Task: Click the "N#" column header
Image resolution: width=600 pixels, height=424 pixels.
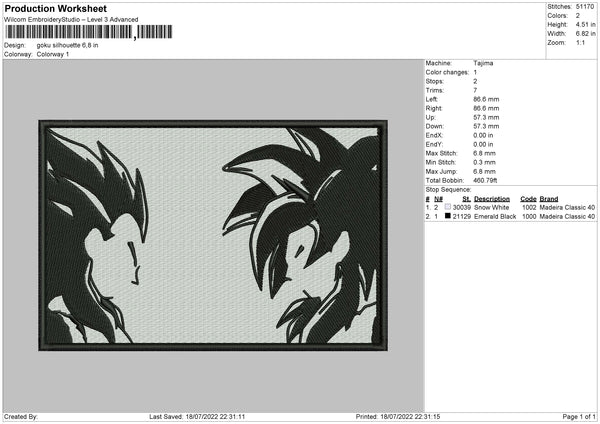Action: click(439, 199)
